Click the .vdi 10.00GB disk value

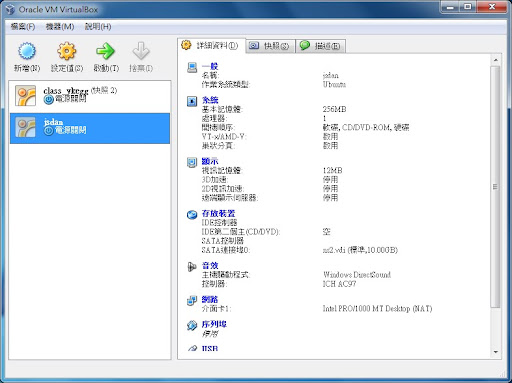coord(360,250)
